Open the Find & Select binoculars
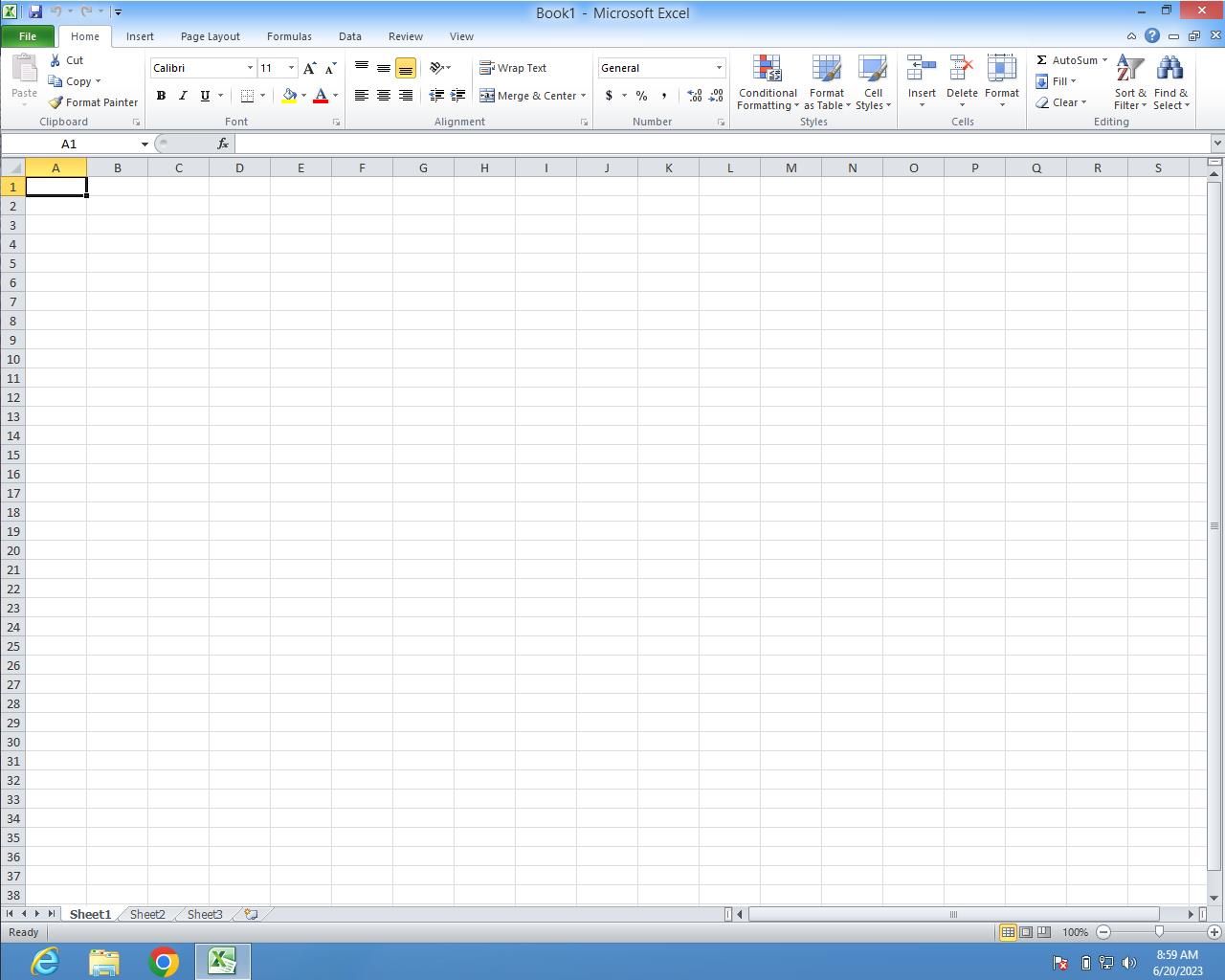The width and height of the screenshot is (1225, 980). 1169,70
